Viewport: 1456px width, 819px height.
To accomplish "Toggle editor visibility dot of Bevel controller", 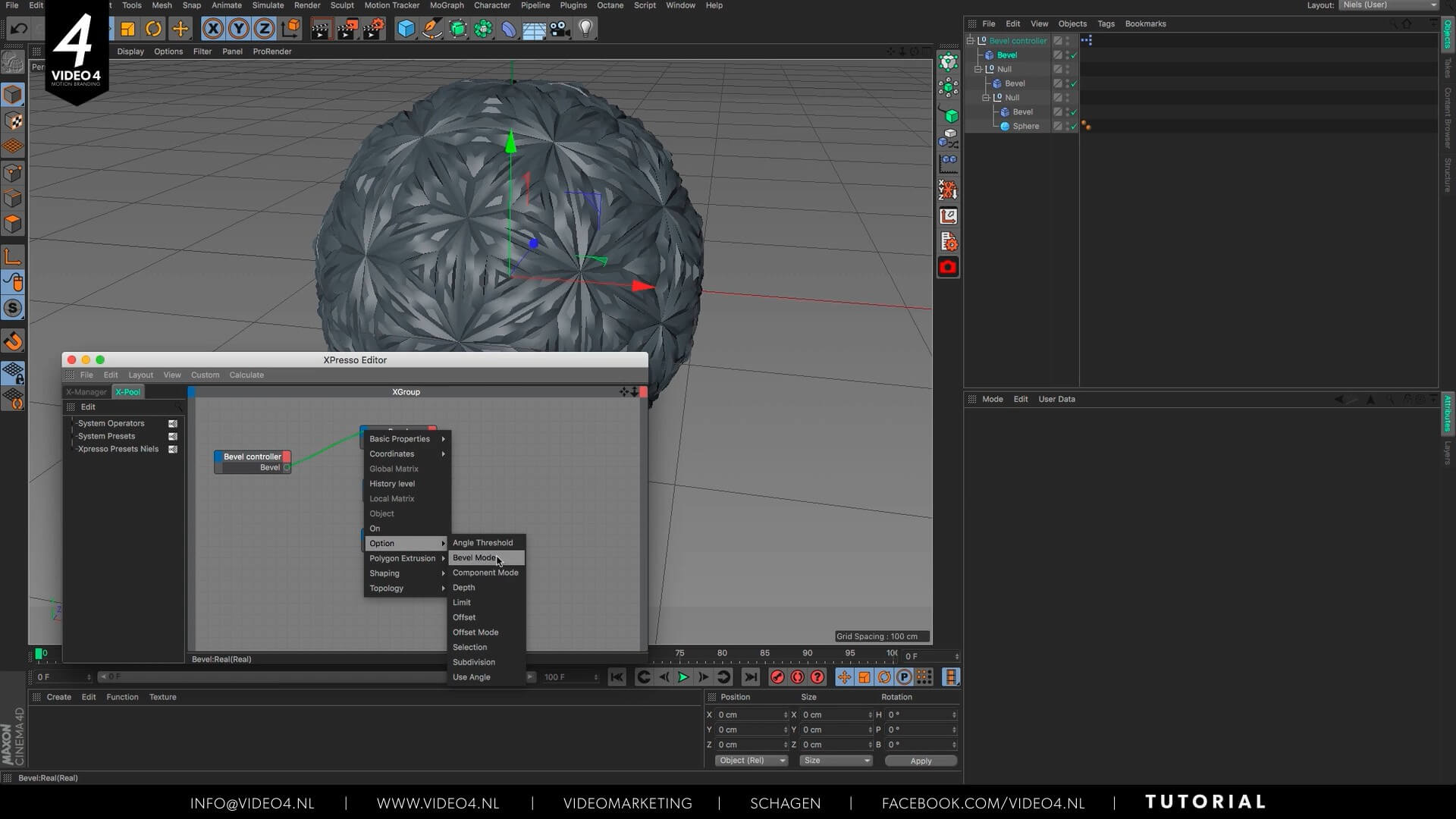I will point(1068,39).
